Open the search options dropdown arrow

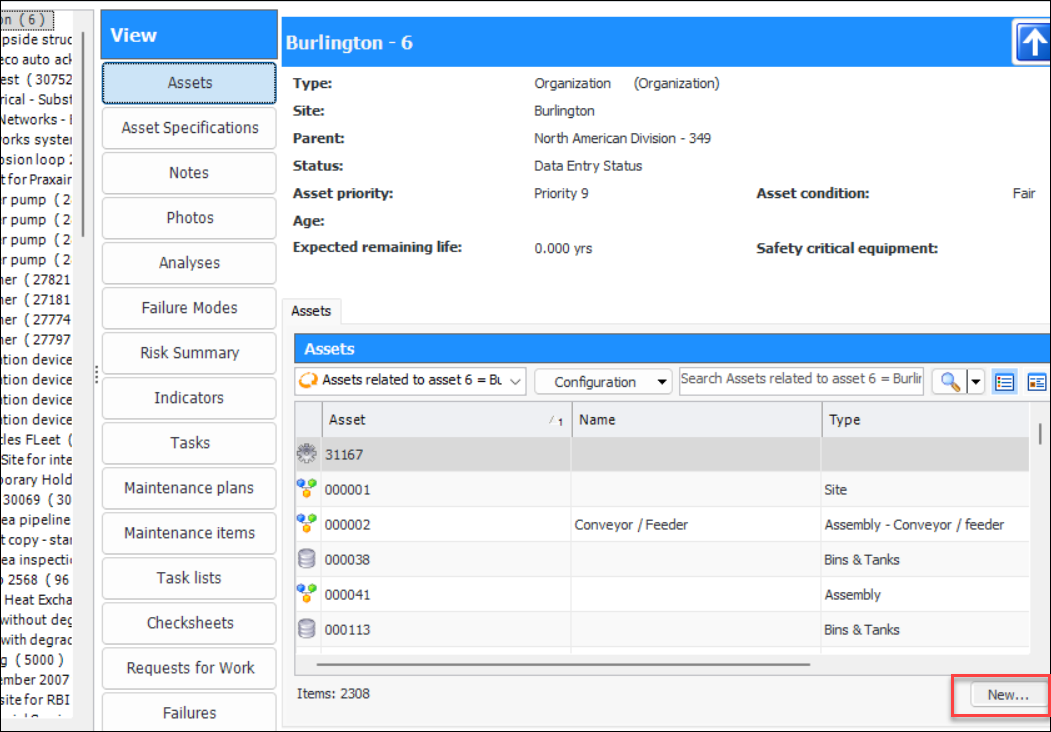click(976, 381)
